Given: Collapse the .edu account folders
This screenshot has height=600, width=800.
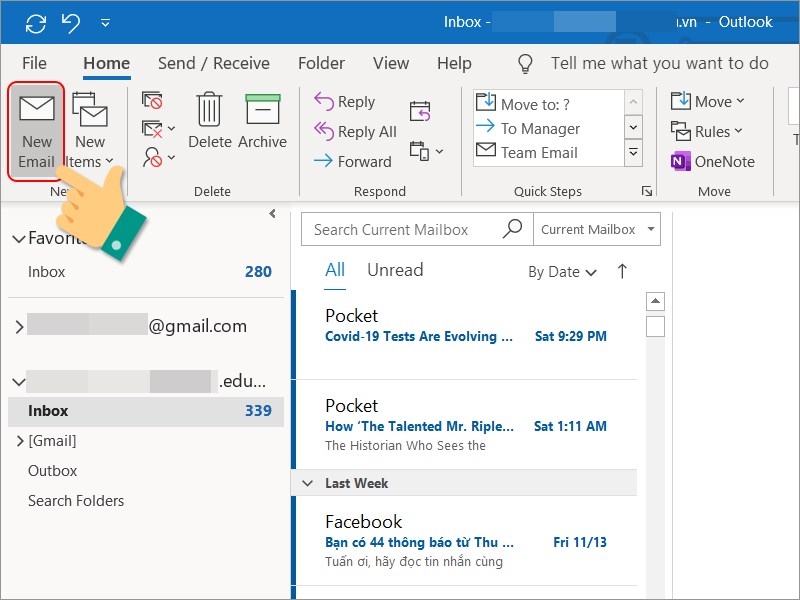Looking at the screenshot, I should tap(19, 382).
